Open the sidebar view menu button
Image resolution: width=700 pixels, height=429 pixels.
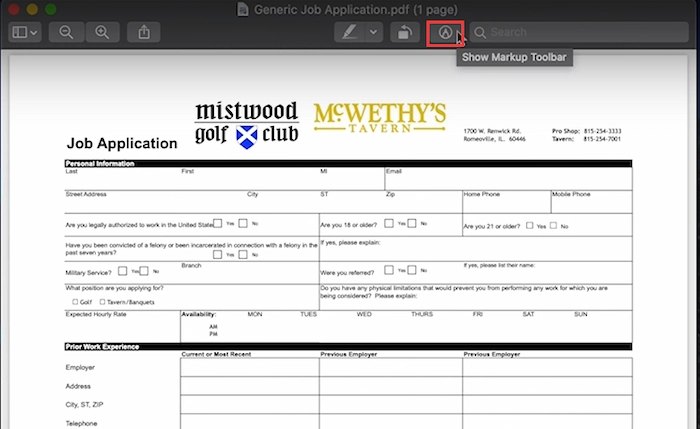tap(25, 32)
